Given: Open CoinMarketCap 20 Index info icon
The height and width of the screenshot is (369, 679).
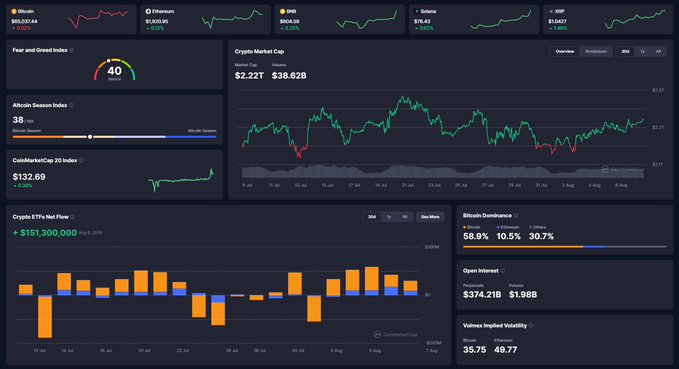Looking at the screenshot, I should pyautogui.click(x=81, y=160).
